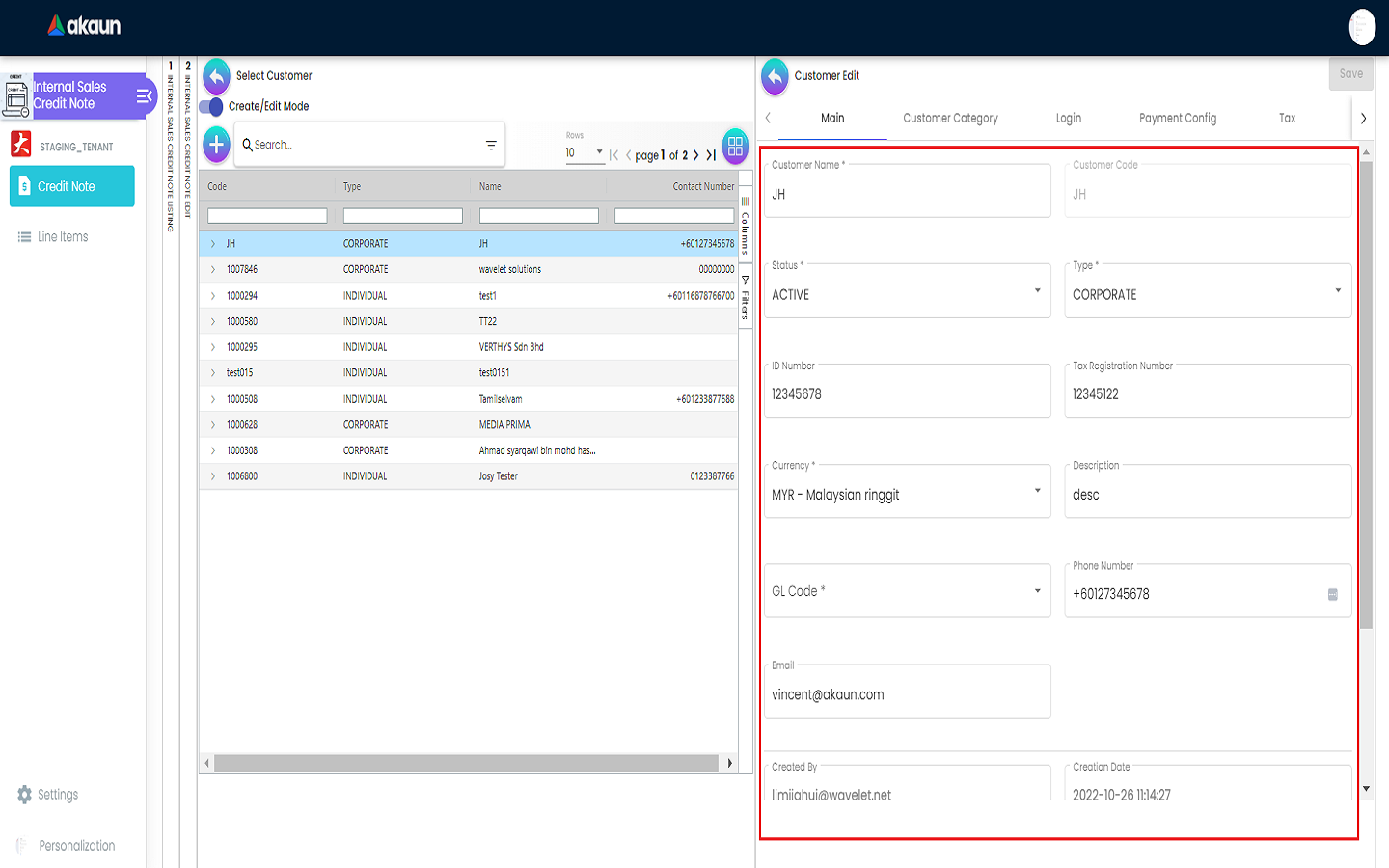Viewport: 1389px width, 868px height.
Task: Click the Save button
Action: 1350,74
